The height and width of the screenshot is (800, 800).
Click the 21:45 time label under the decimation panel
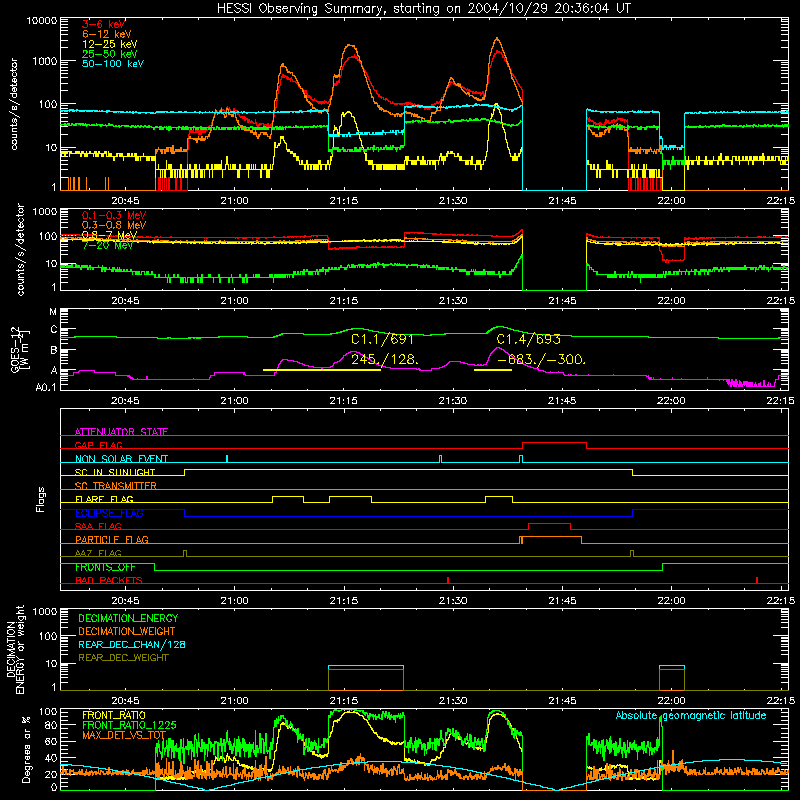562,701
